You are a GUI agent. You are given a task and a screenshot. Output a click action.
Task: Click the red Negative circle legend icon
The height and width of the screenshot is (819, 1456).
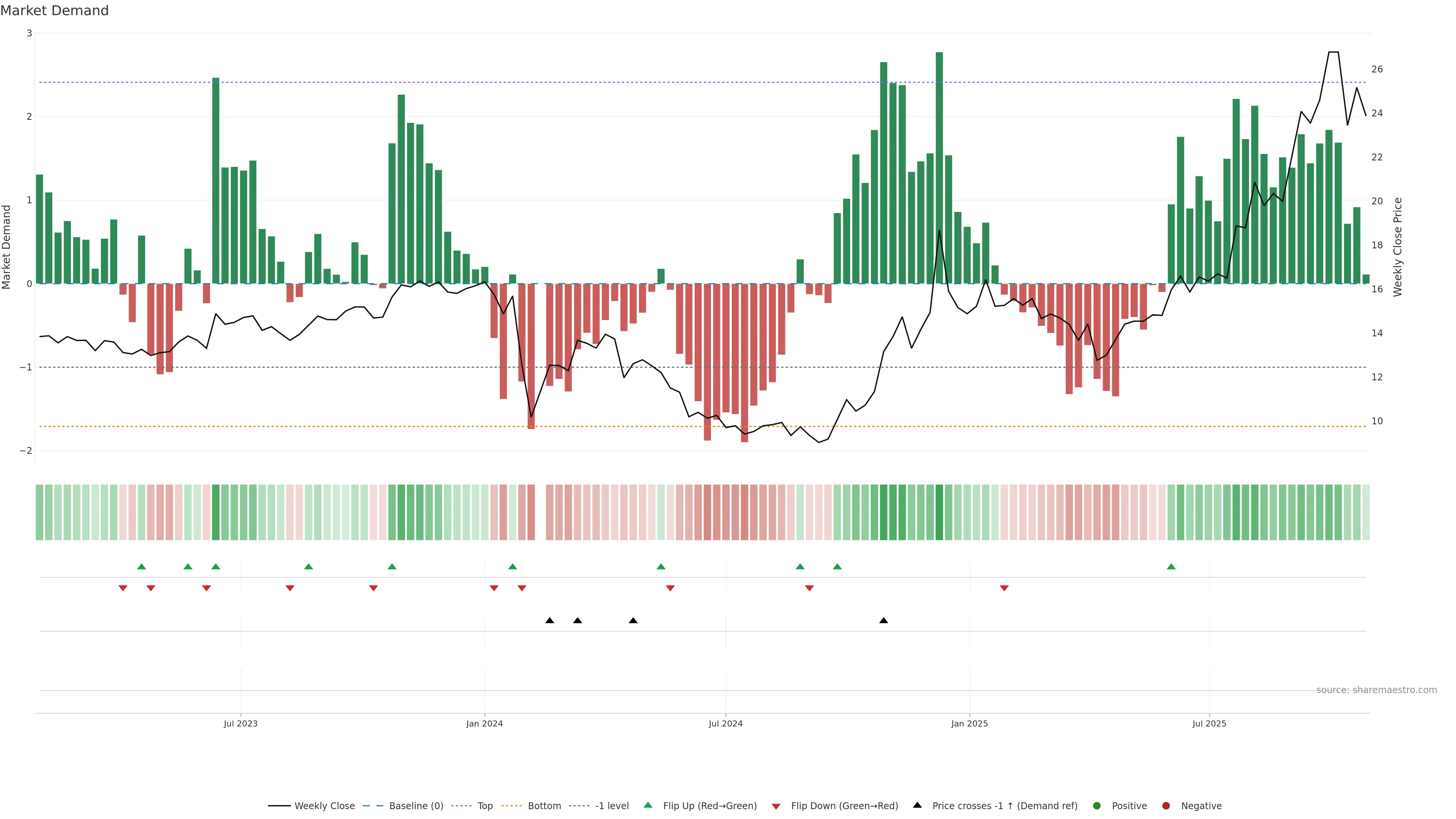pos(1166,806)
